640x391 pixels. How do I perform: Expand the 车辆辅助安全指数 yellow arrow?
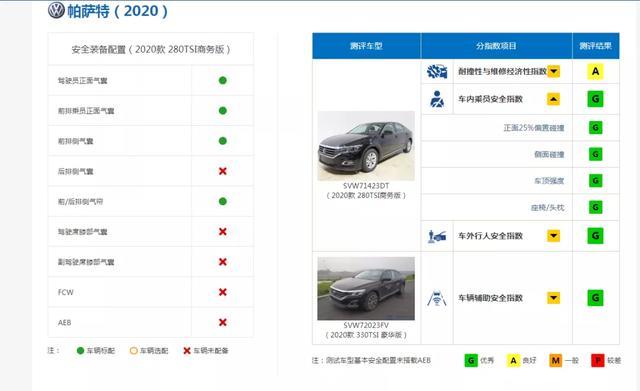coord(553,298)
